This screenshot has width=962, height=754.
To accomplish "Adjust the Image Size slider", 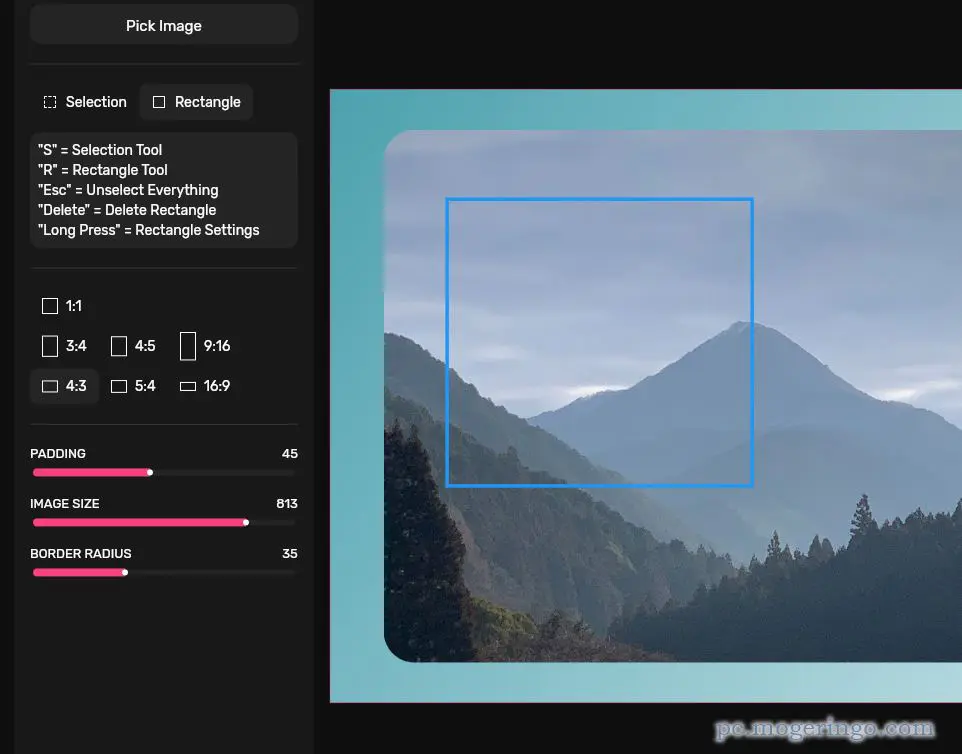I will pos(164,523).
